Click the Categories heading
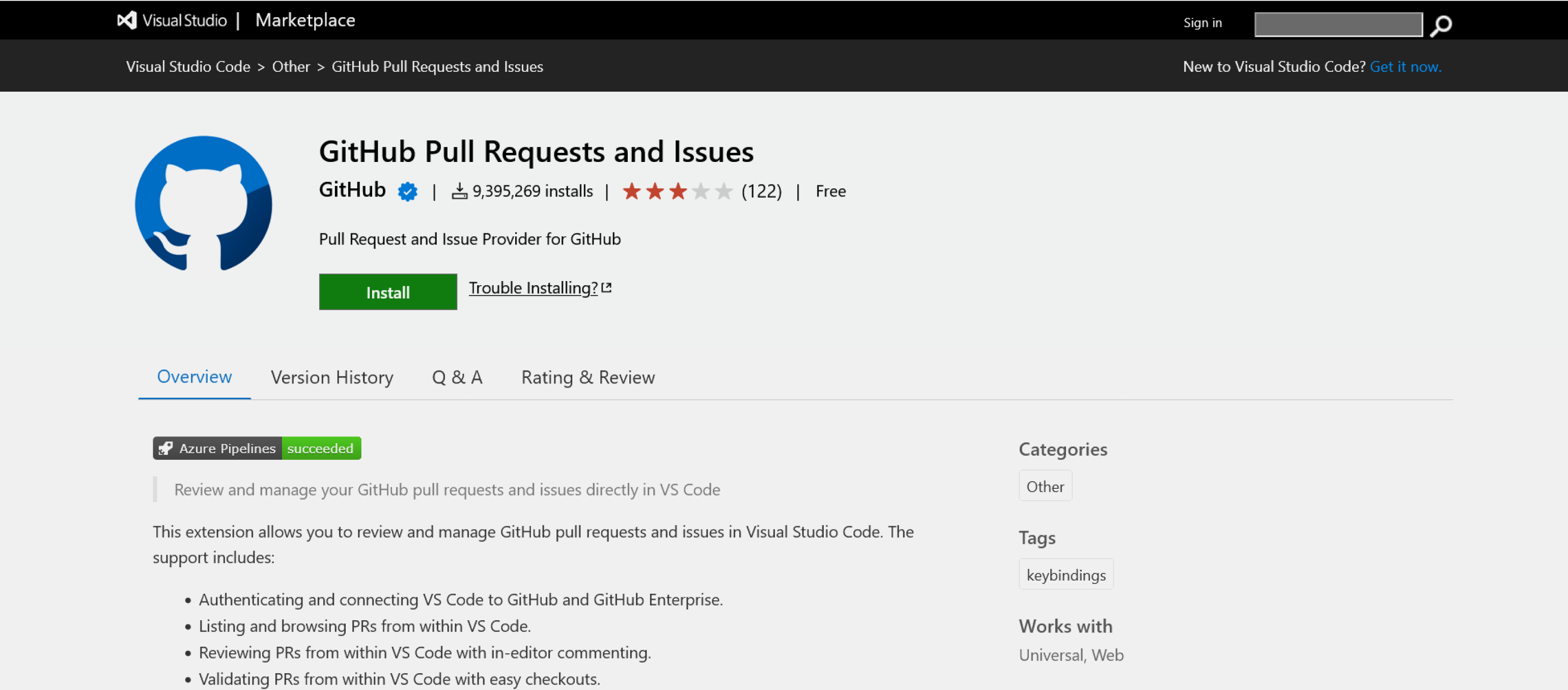Image resolution: width=1568 pixels, height=690 pixels. point(1063,450)
